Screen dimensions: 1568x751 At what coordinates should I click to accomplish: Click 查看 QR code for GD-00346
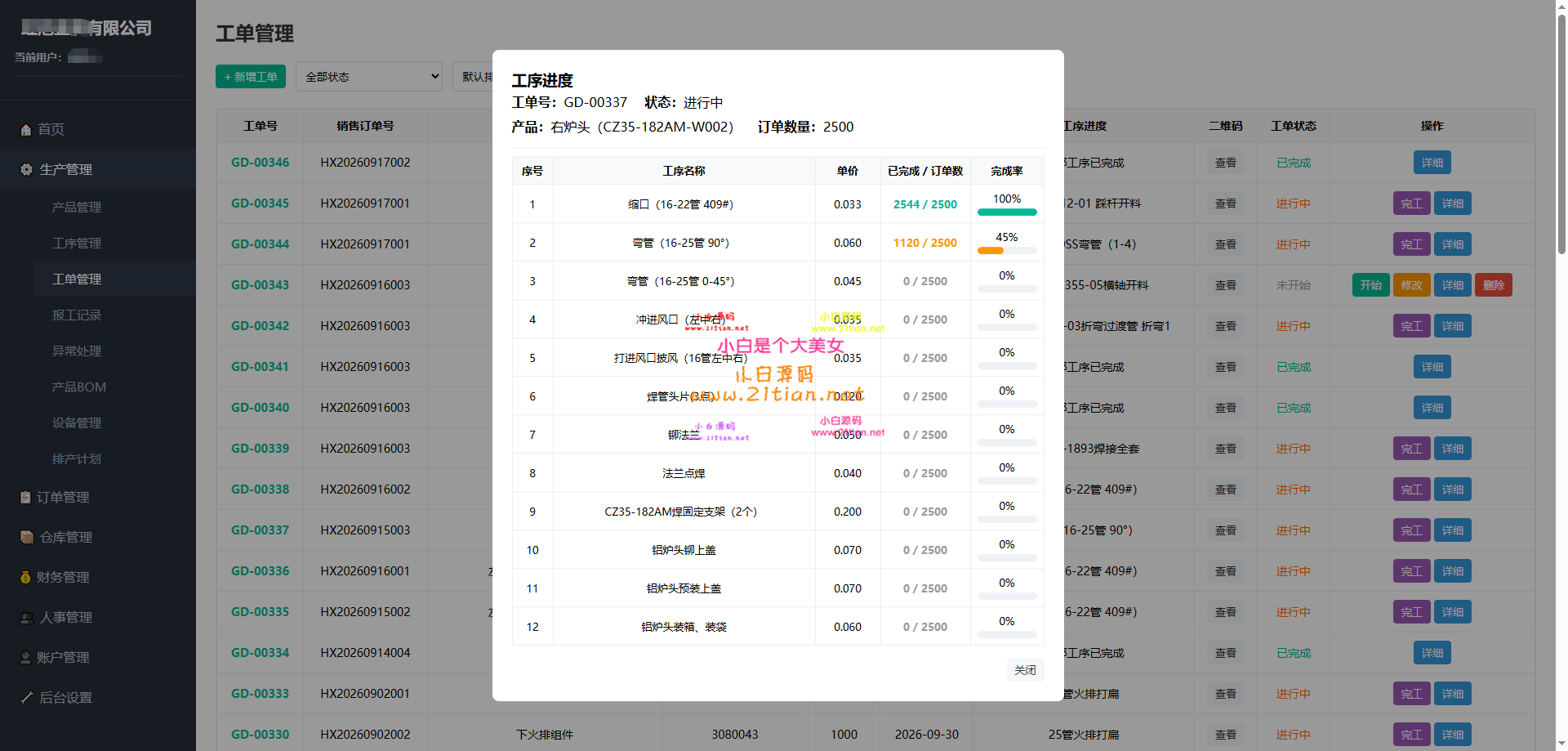(1226, 163)
